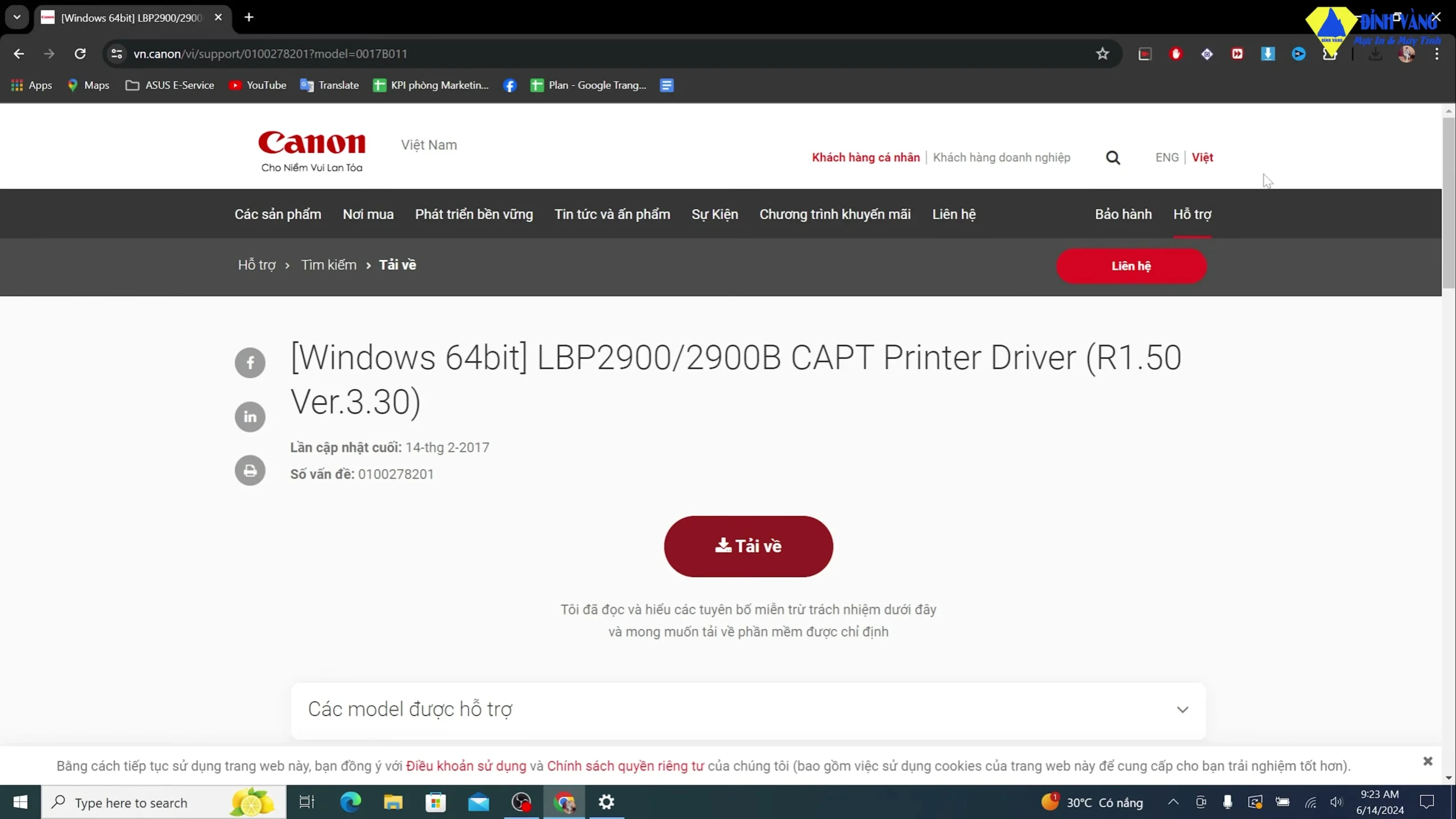Open Translate bookmark

pos(329,85)
